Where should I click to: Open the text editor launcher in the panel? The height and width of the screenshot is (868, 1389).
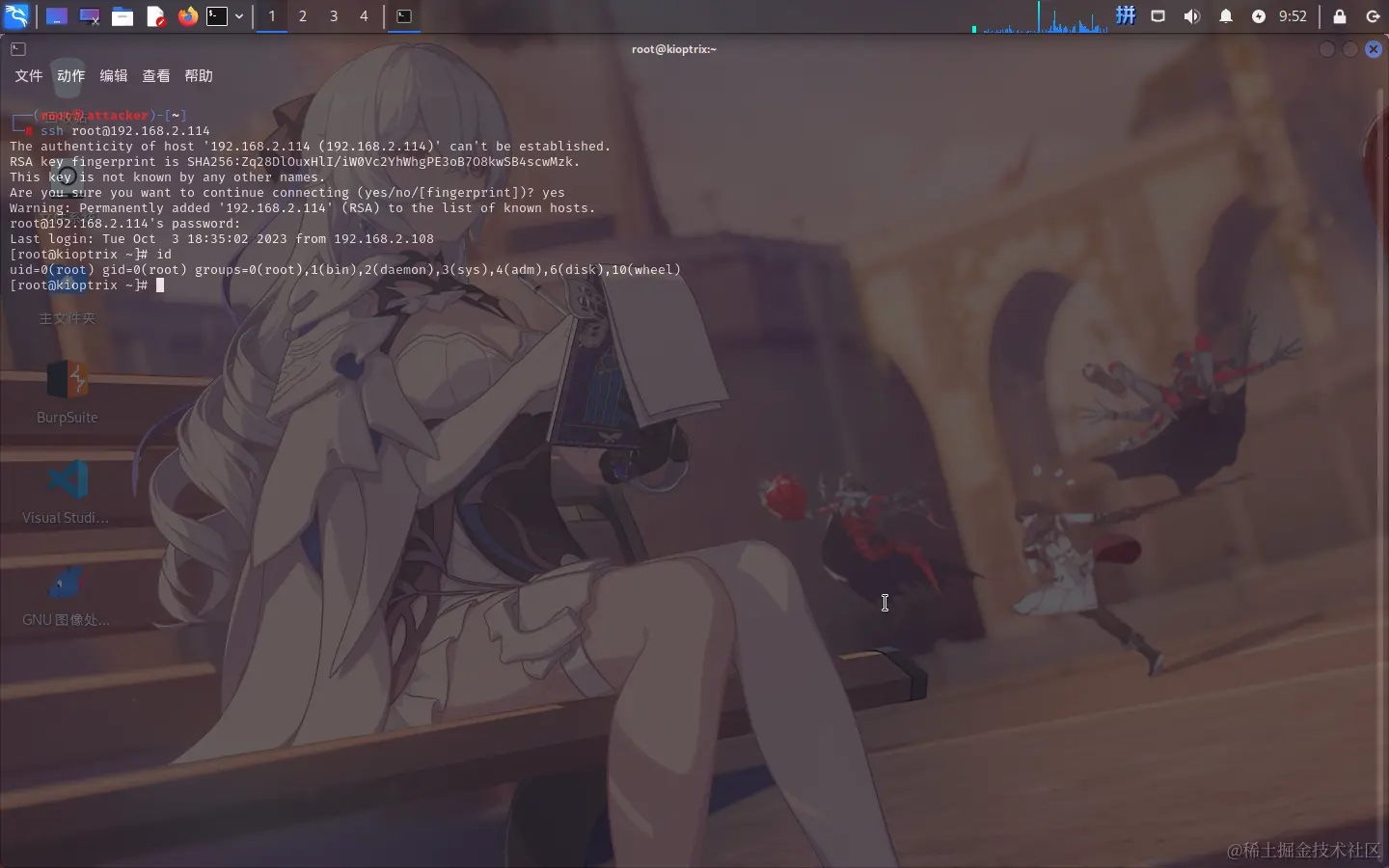(x=155, y=16)
